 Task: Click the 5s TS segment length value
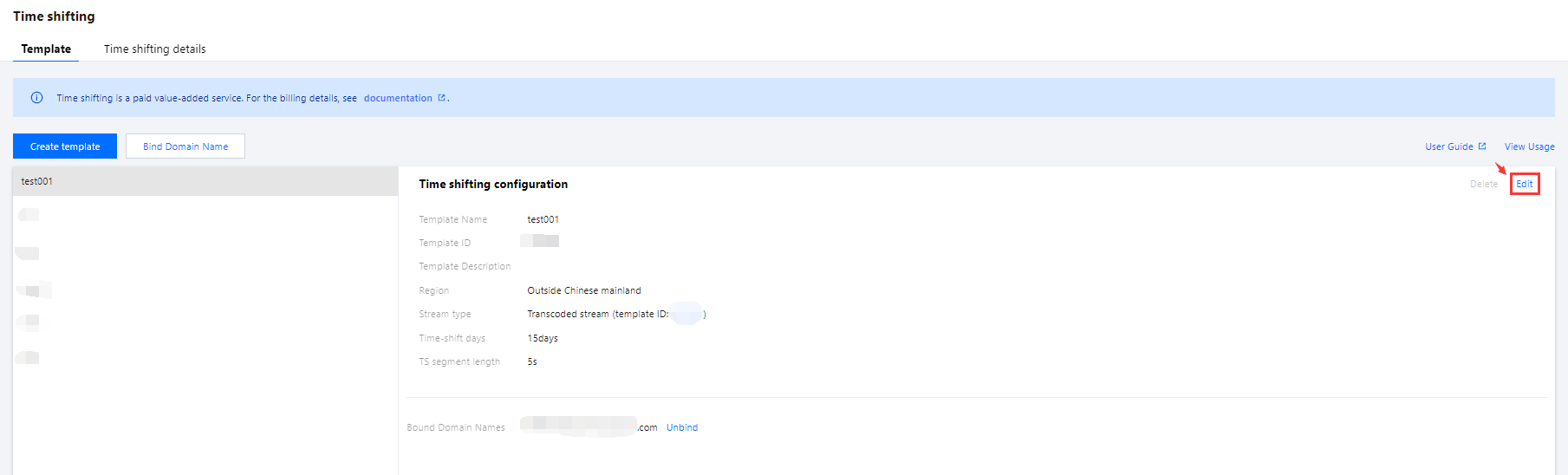click(x=532, y=361)
